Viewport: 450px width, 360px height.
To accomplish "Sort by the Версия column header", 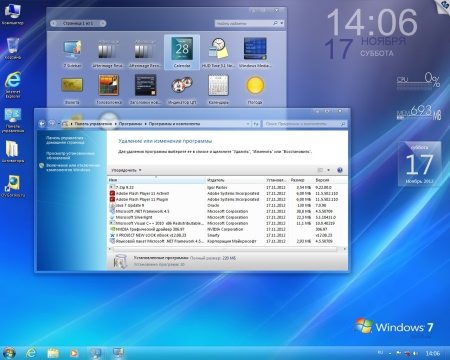I will pos(329,180).
